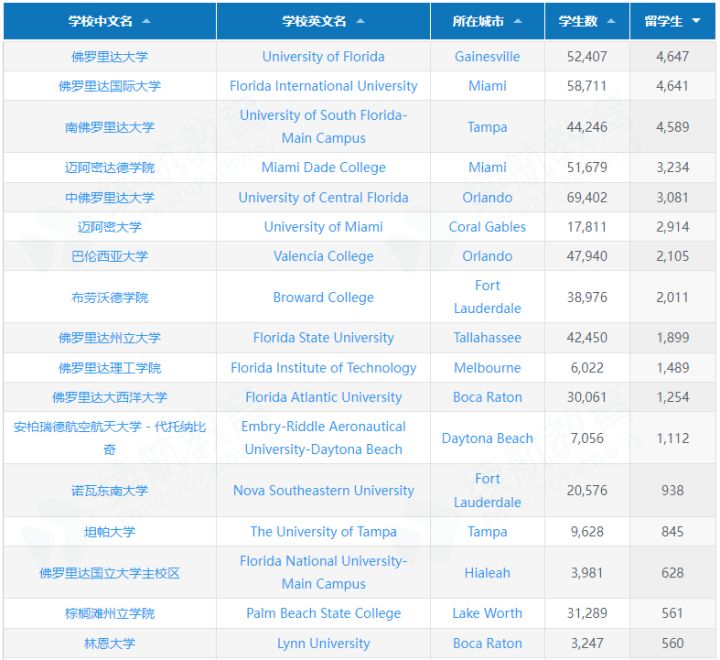Viewport: 720px width, 660px height.
Task: Click the Melbourne city link
Action: coord(487,368)
